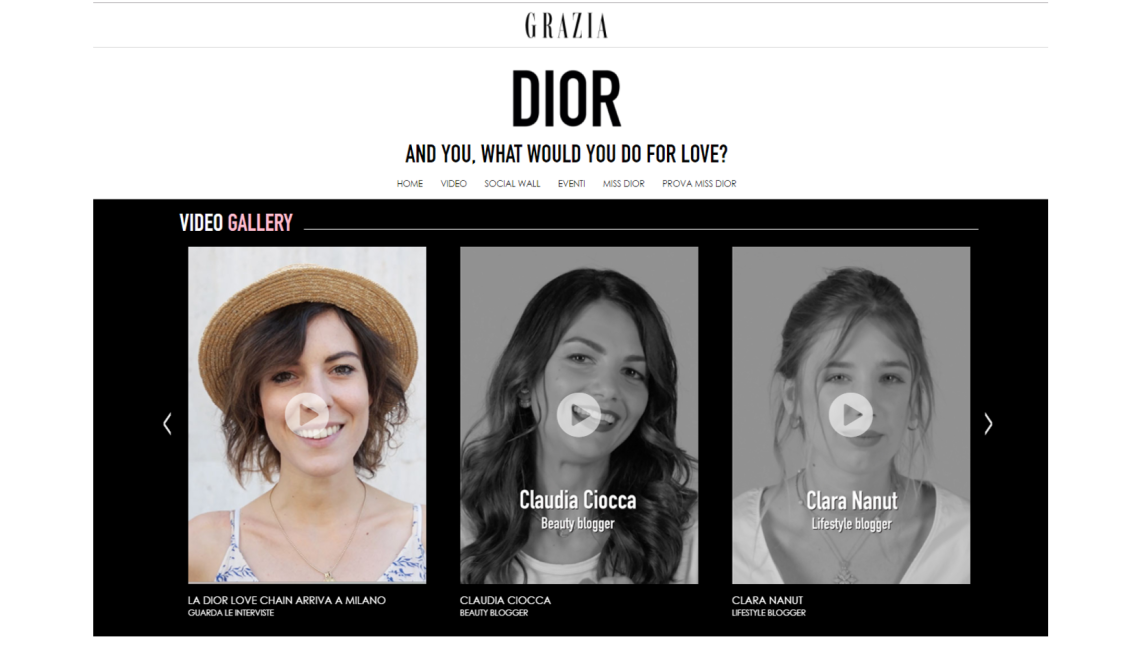Show next videos with right arrow

click(988, 424)
